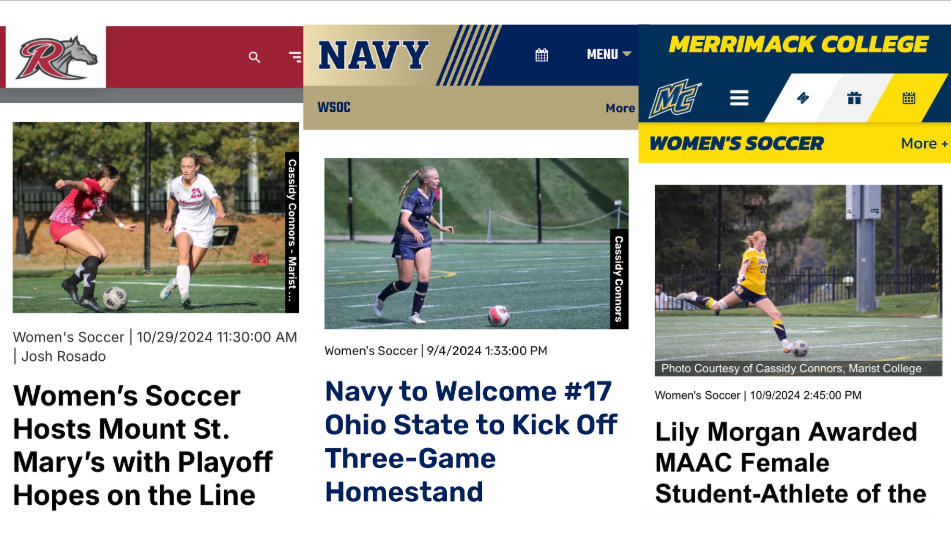Viewport: 951px width, 536px height.
Task: Open the Merrimack hamburger menu
Action: (x=739, y=98)
